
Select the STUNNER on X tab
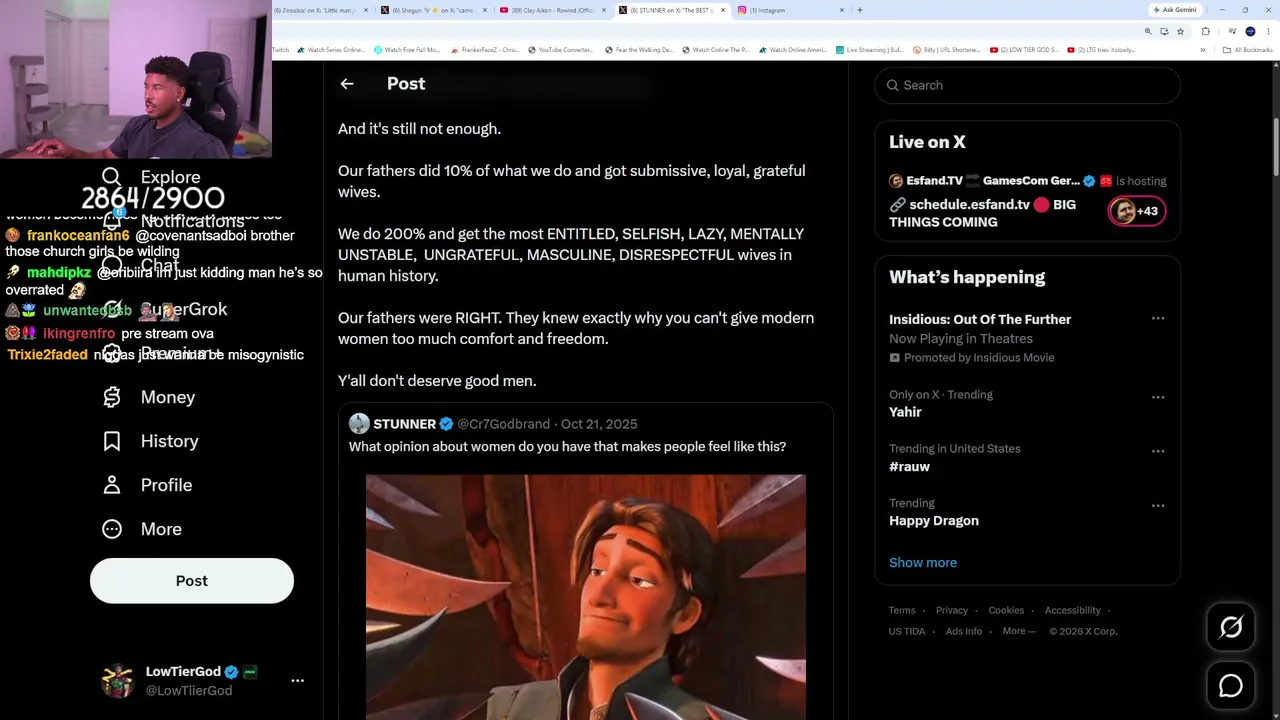click(673, 10)
